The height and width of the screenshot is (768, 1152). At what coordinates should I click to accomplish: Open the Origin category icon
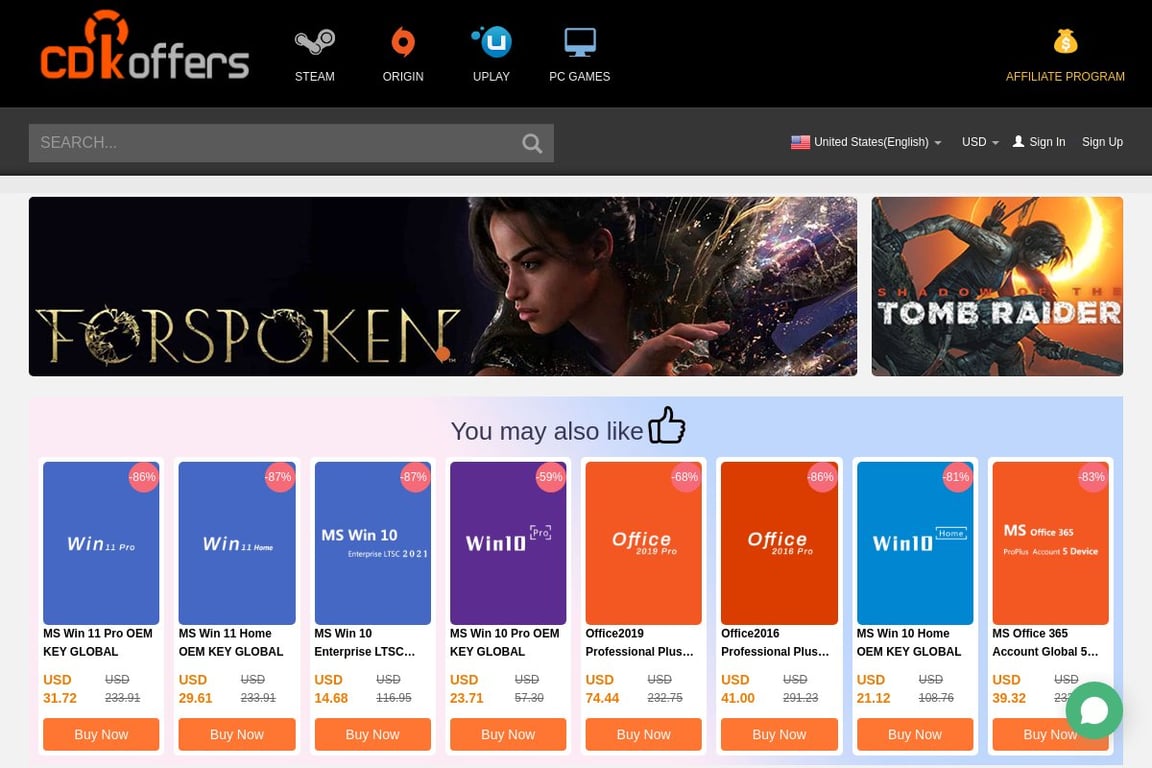coord(403,42)
